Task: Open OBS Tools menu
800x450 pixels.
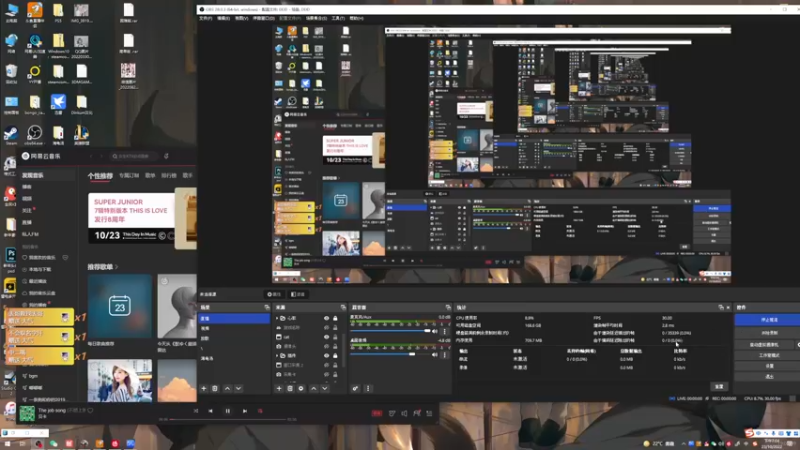Action: pyautogui.click(x=338, y=18)
